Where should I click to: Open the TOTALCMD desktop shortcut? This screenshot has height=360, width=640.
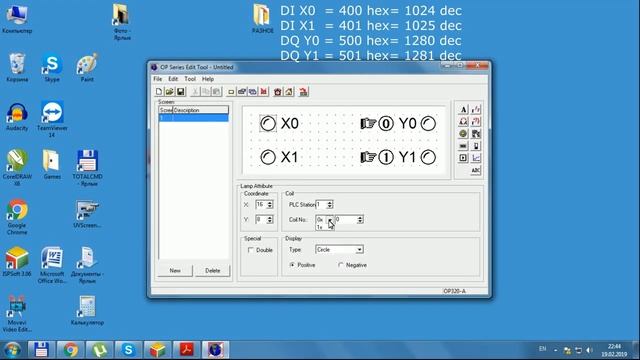coord(87,168)
